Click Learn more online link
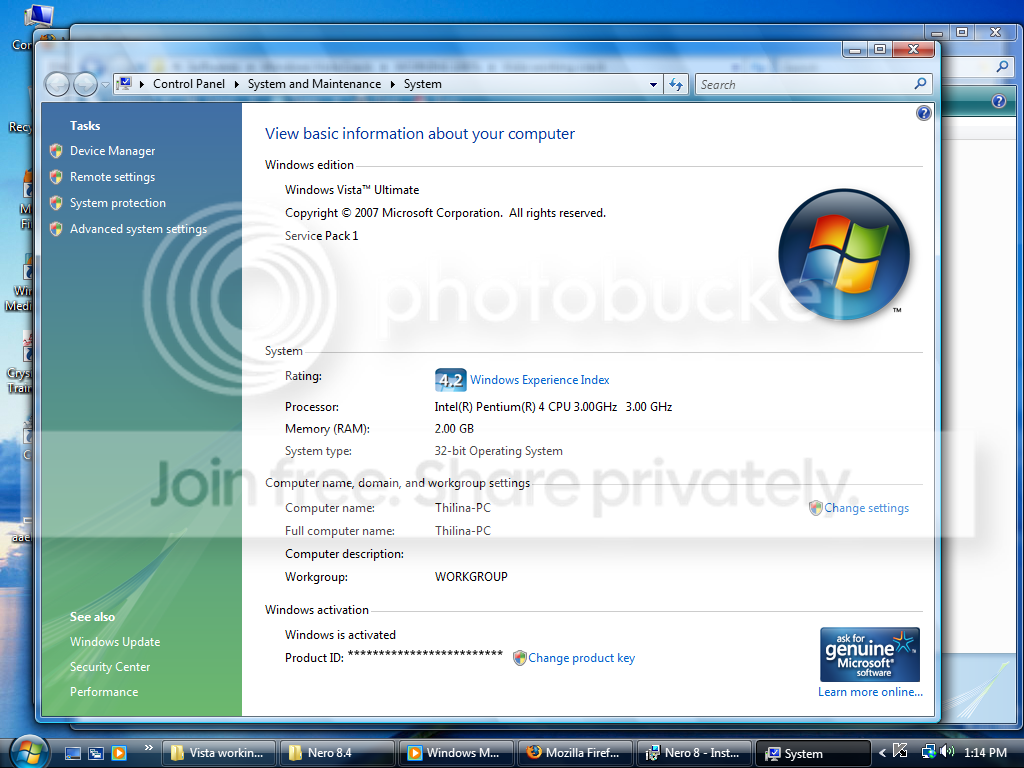Viewport: 1024px width, 768px height. [x=870, y=692]
